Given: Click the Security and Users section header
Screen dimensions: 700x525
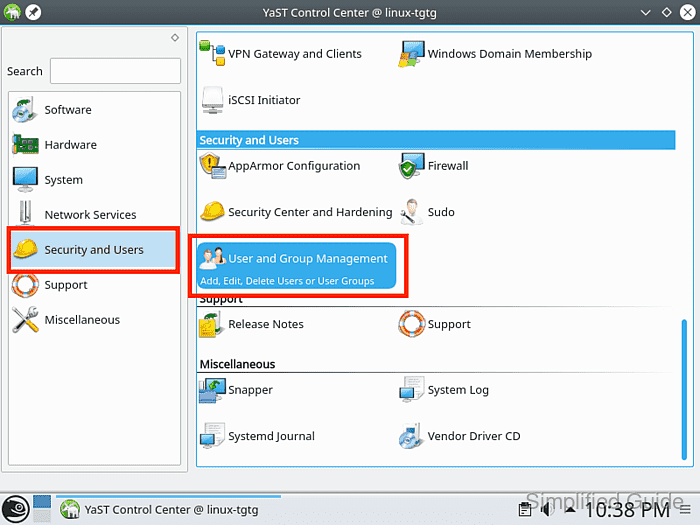Looking at the screenshot, I should pos(436,140).
